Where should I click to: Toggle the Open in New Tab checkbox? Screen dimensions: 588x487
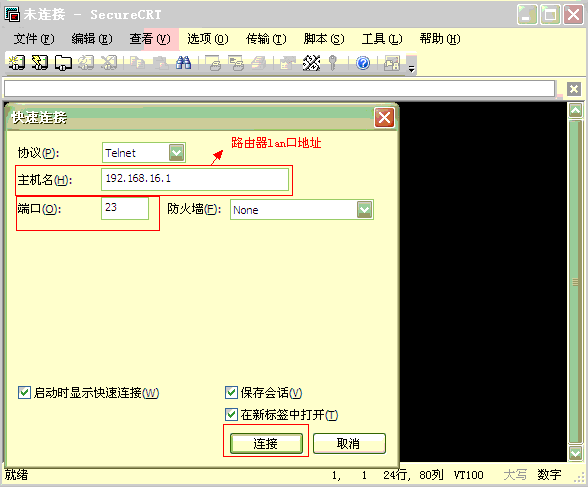click(231, 414)
